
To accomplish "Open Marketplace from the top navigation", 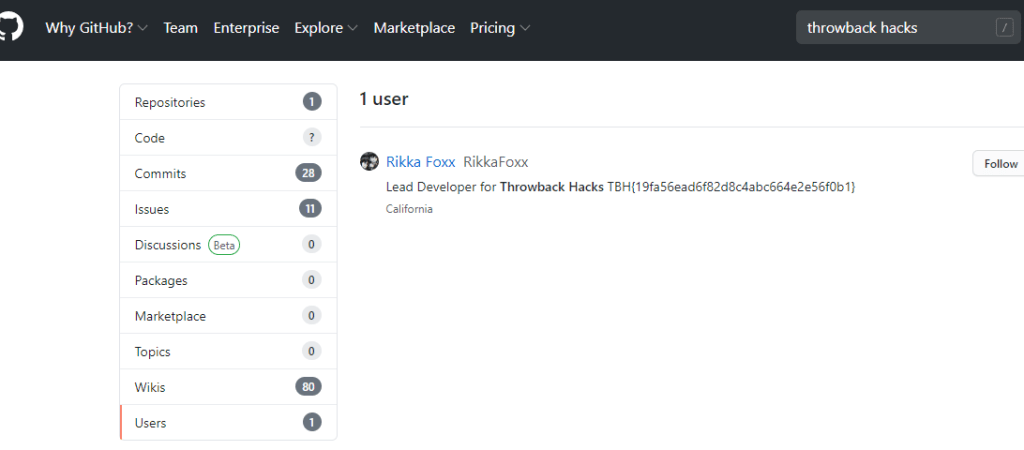I will click(x=414, y=28).
